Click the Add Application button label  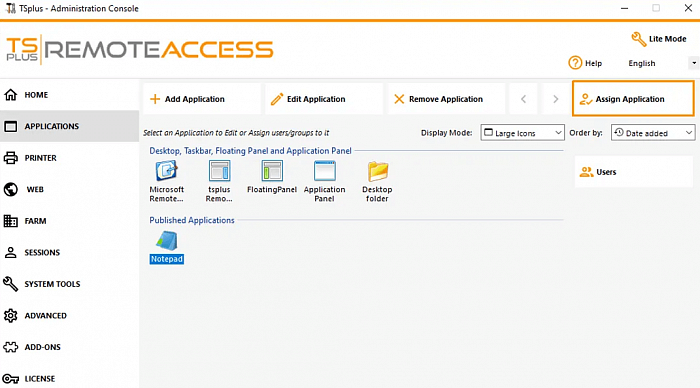(x=195, y=99)
